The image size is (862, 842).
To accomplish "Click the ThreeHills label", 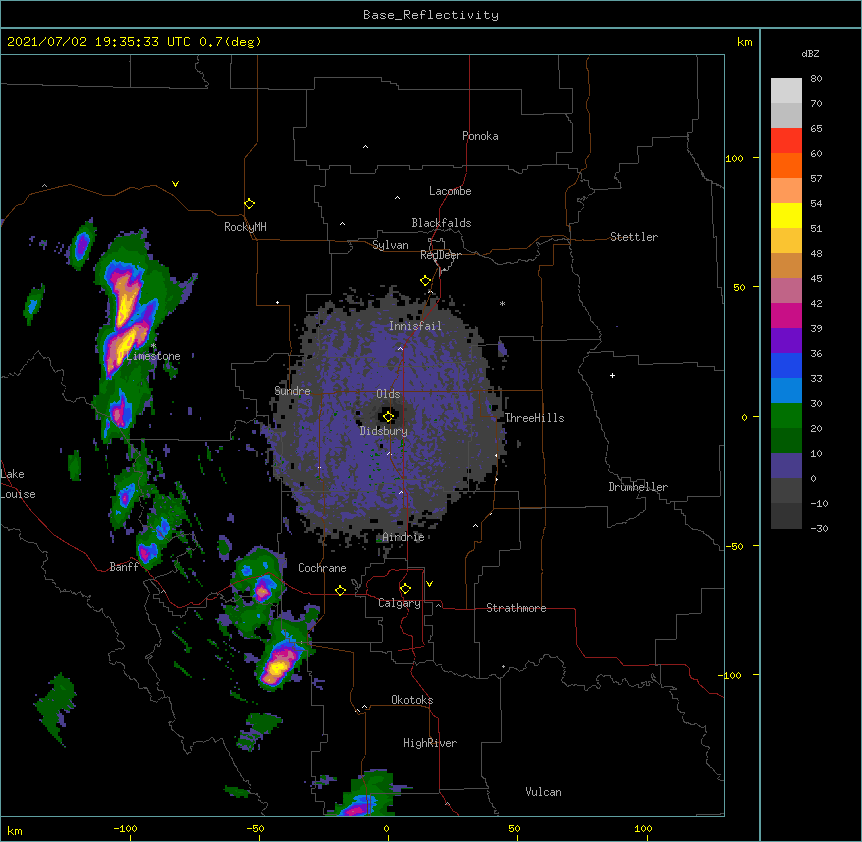I will point(534,418).
